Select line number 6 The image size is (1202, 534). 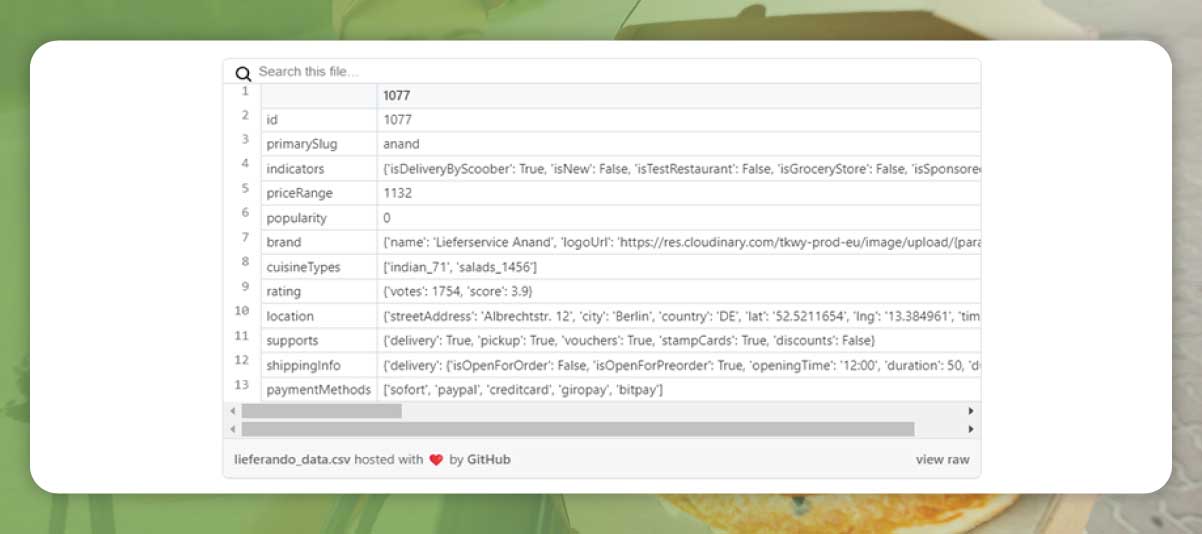point(244,213)
